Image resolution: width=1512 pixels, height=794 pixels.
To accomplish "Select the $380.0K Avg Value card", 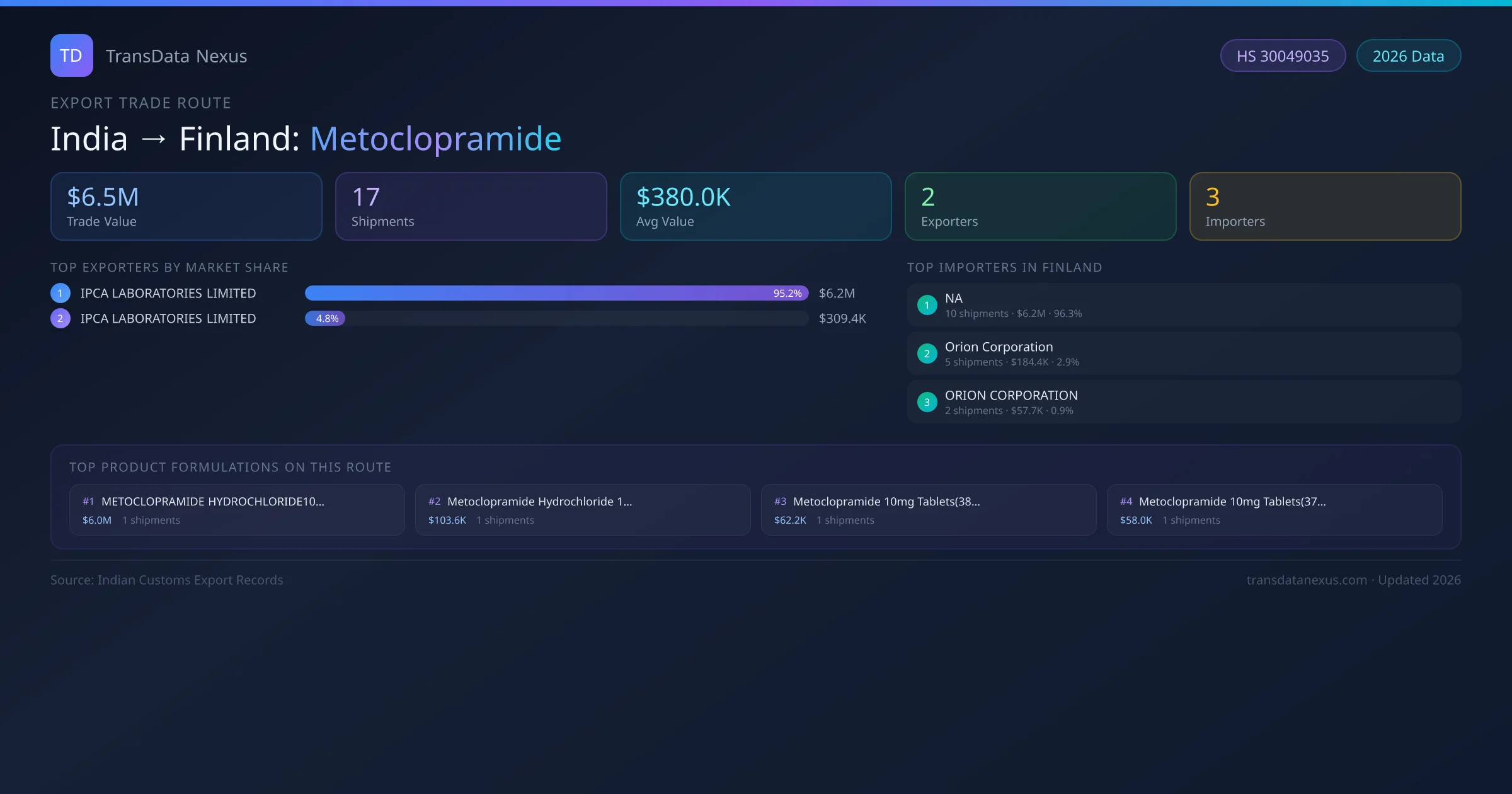I will 755,207.
